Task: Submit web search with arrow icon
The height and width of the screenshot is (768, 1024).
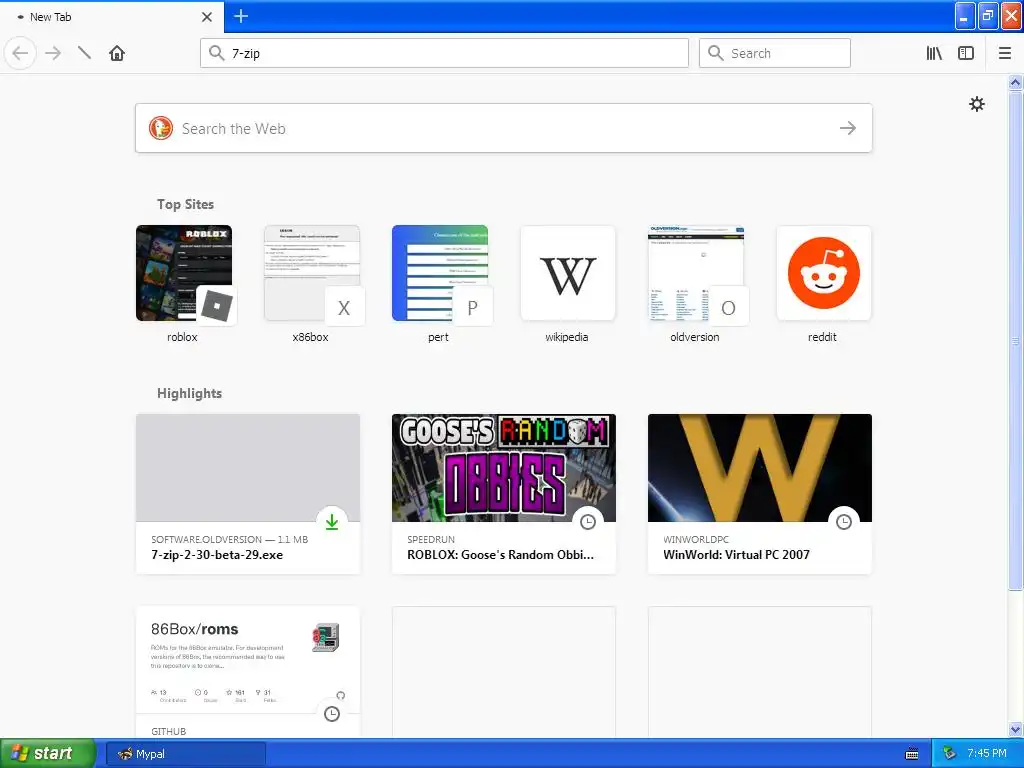Action: click(848, 128)
